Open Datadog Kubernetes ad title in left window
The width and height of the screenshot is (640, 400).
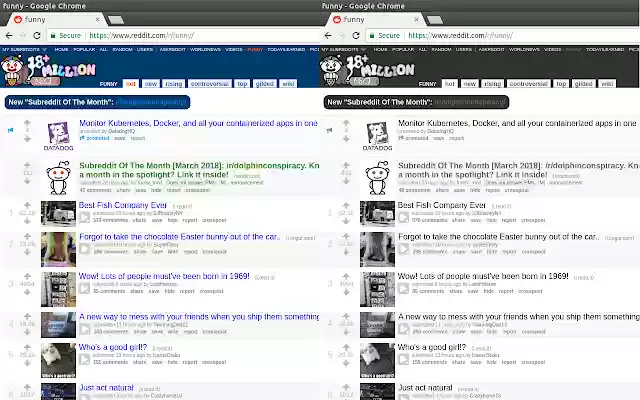(x=198, y=123)
